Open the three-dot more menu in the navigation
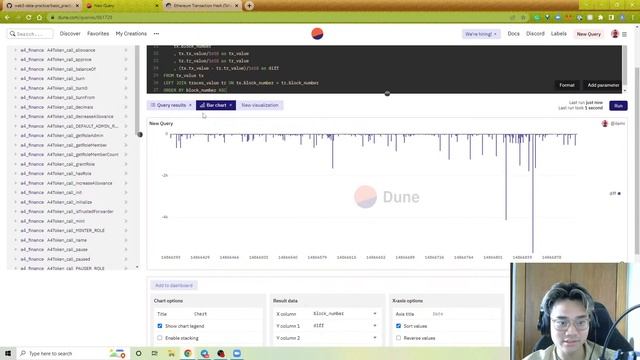This screenshot has width=640, height=360. 156,34
